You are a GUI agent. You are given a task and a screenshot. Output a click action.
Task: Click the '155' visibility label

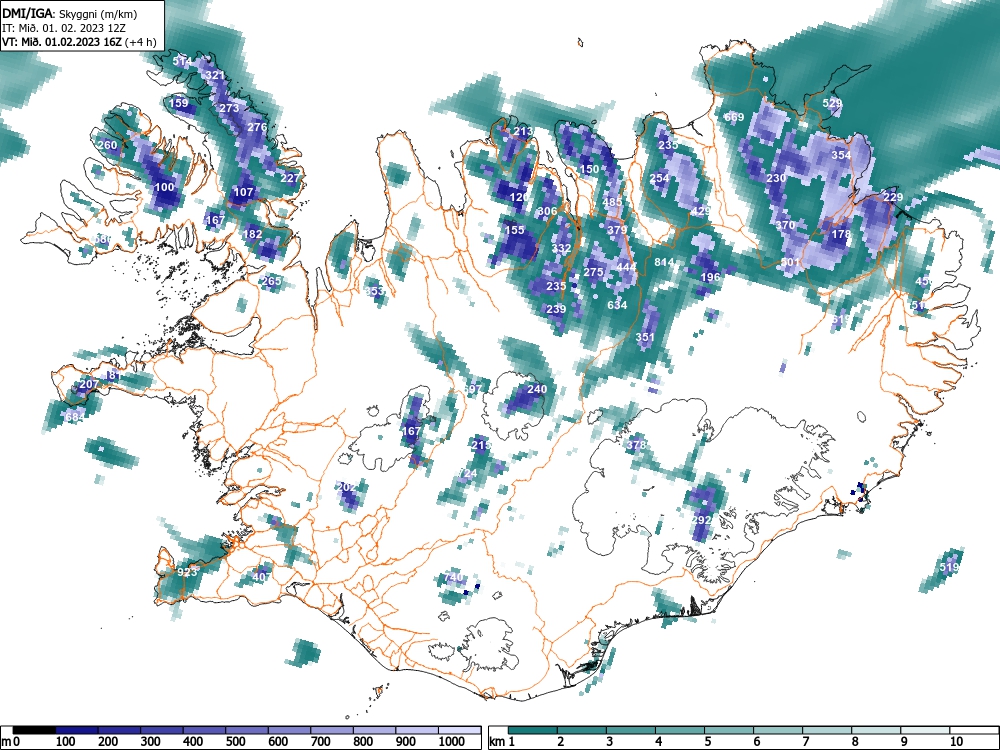(x=514, y=230)
